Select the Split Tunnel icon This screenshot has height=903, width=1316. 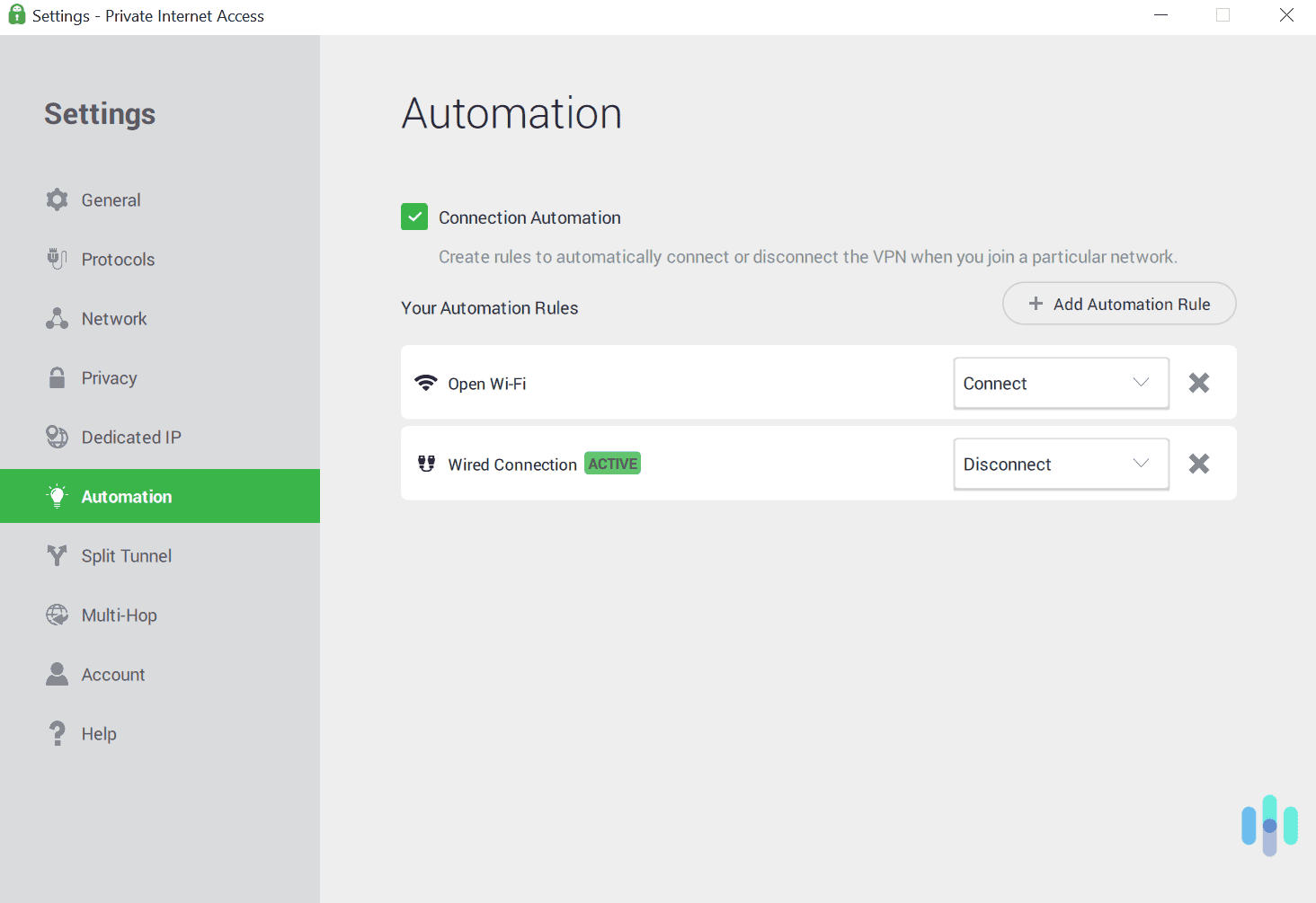click(x=57, y=555)
